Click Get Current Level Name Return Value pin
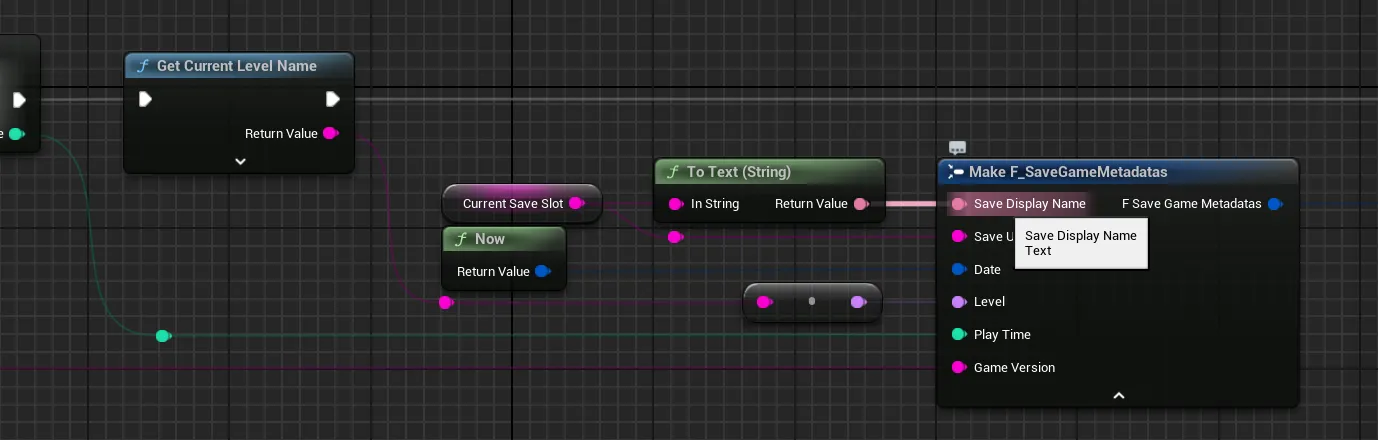The width and height of the screenshot is (1378, 440). 331,133
